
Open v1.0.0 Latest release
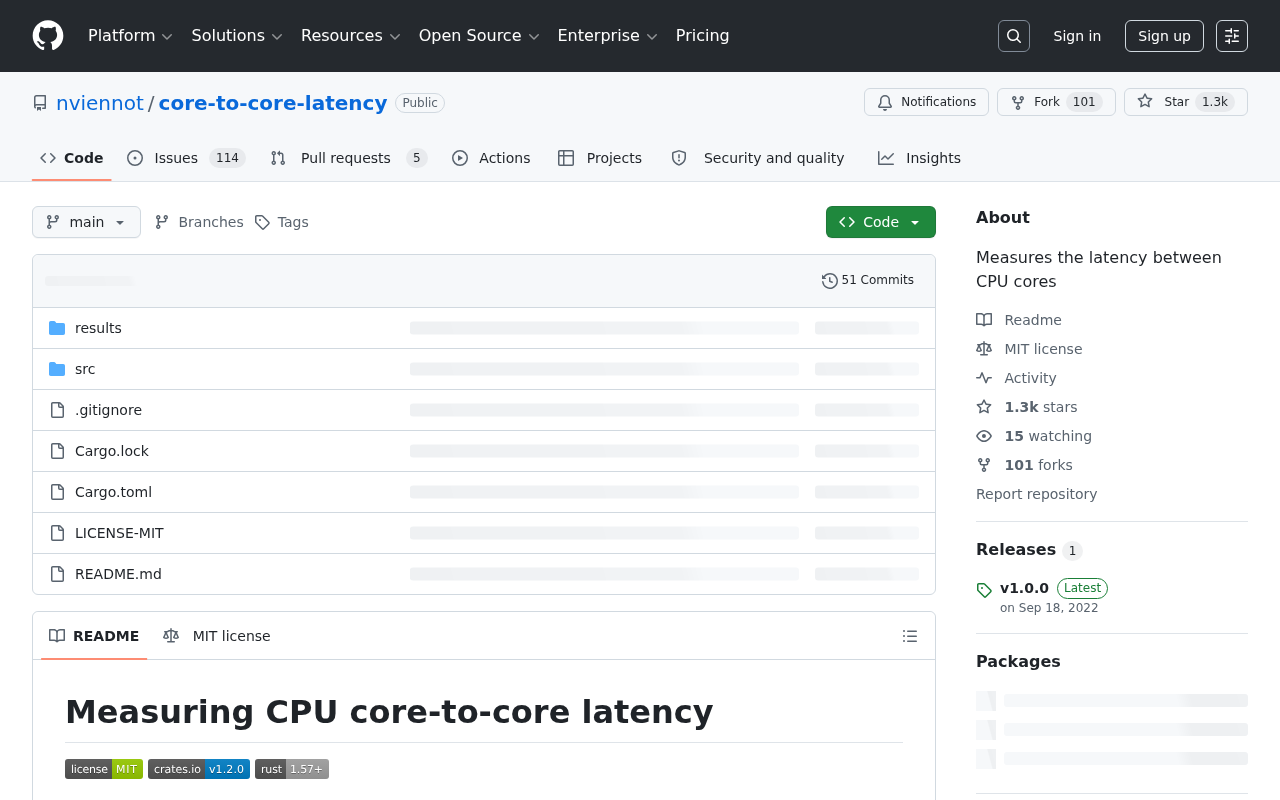1053,588
